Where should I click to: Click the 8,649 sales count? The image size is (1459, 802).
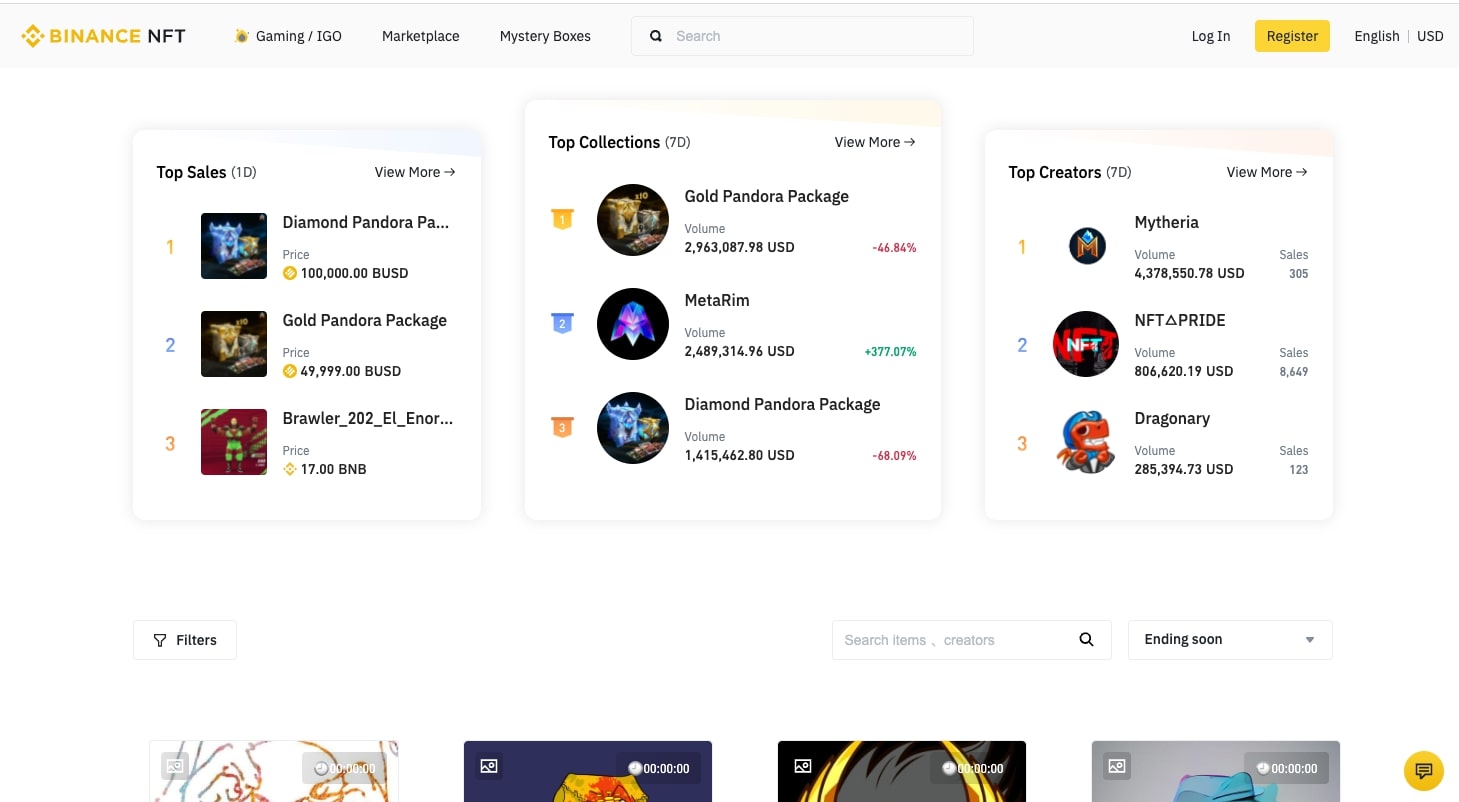tap(1293, 372)
